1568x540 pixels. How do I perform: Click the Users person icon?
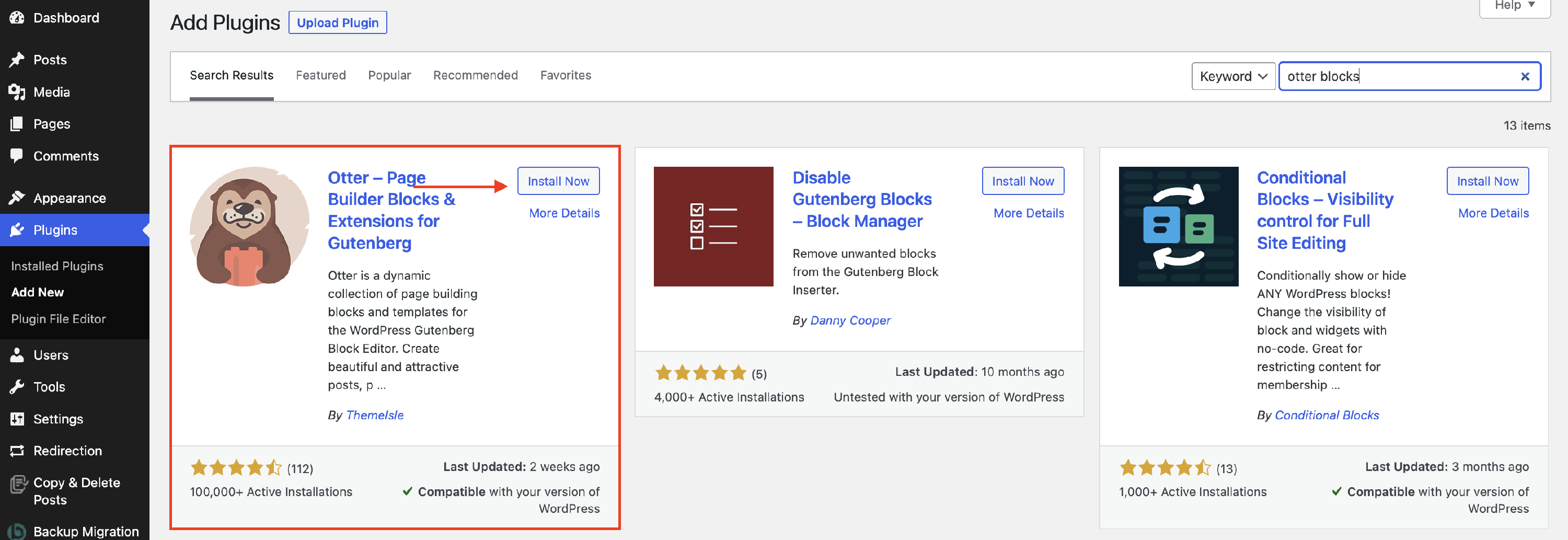tap(17, 355)
